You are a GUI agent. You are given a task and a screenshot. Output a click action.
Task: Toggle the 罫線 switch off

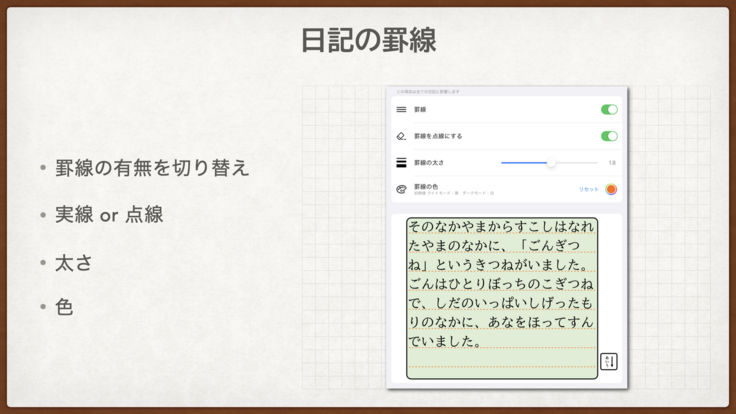tap(609, 110)
